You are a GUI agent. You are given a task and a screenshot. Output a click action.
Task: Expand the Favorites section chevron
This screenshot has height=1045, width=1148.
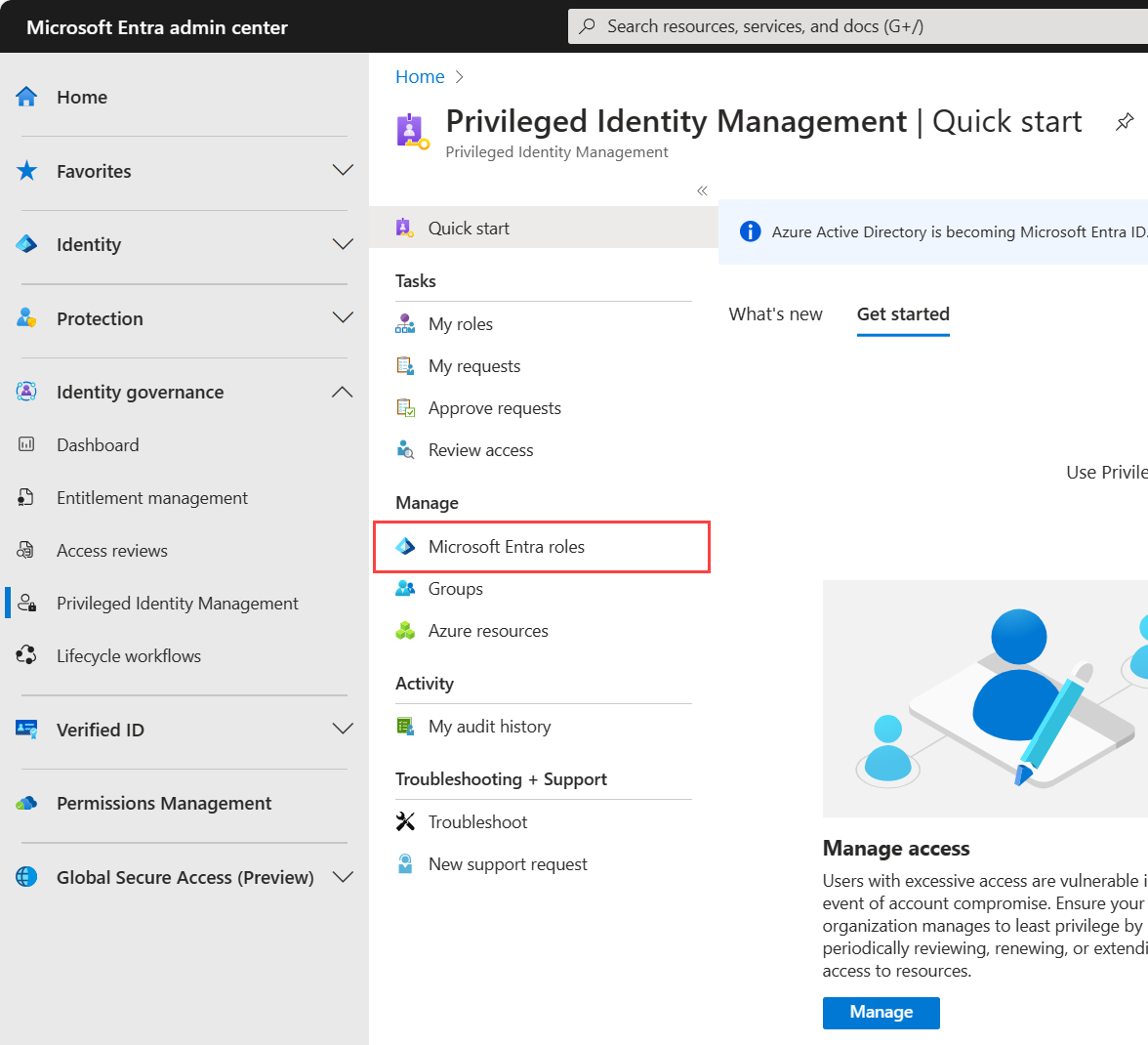[343, 171]
